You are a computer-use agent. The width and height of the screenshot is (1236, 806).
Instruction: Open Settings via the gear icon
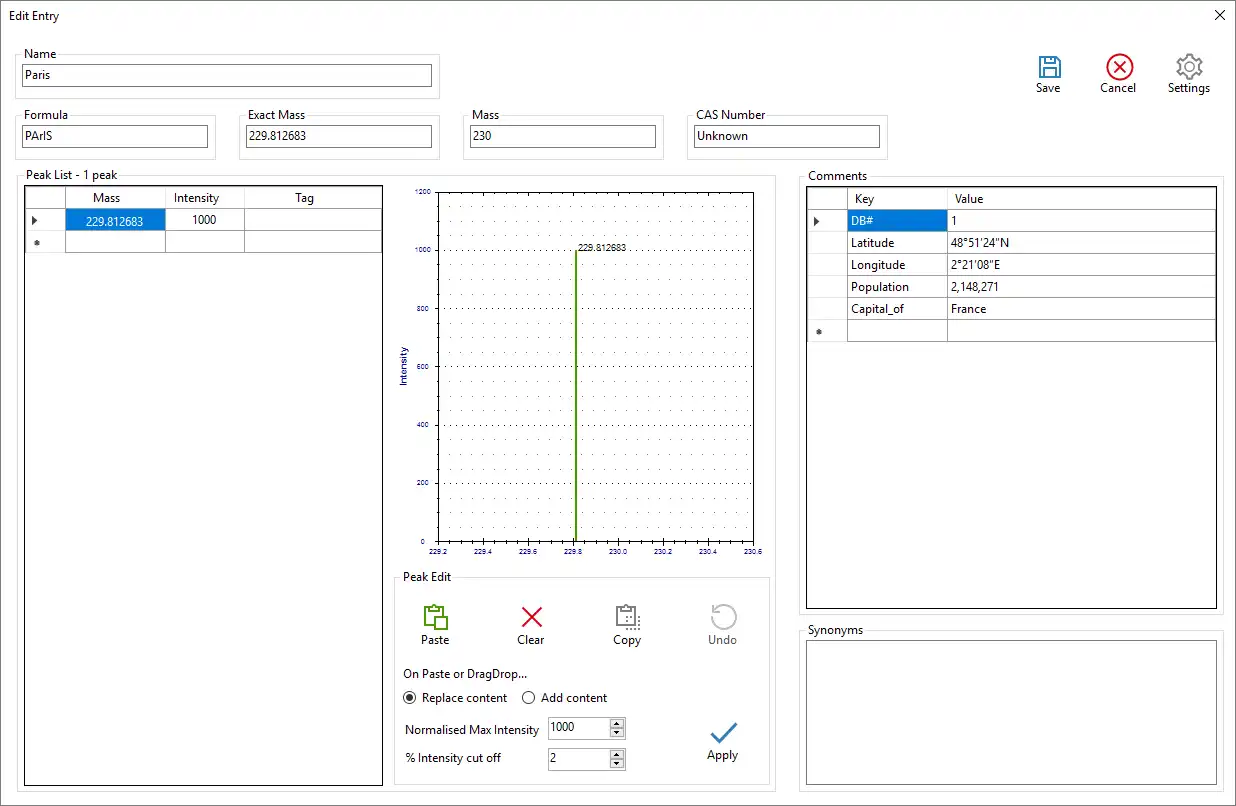click(x=1189, y=68)
